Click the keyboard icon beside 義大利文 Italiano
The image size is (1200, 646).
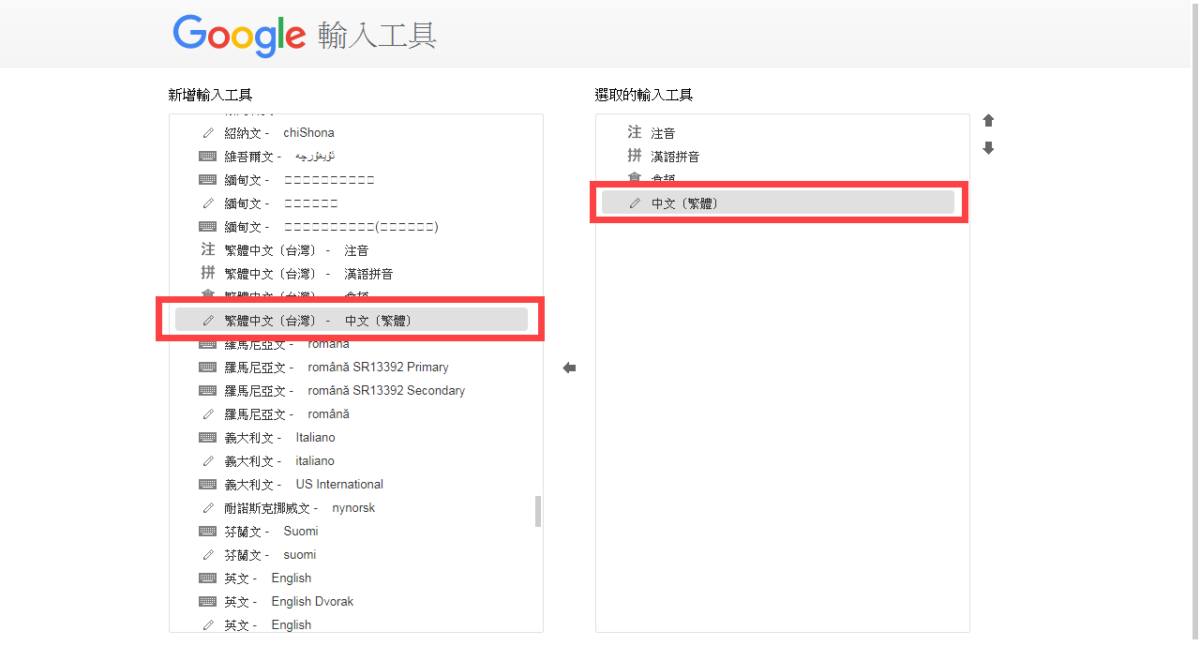[208, 437]
